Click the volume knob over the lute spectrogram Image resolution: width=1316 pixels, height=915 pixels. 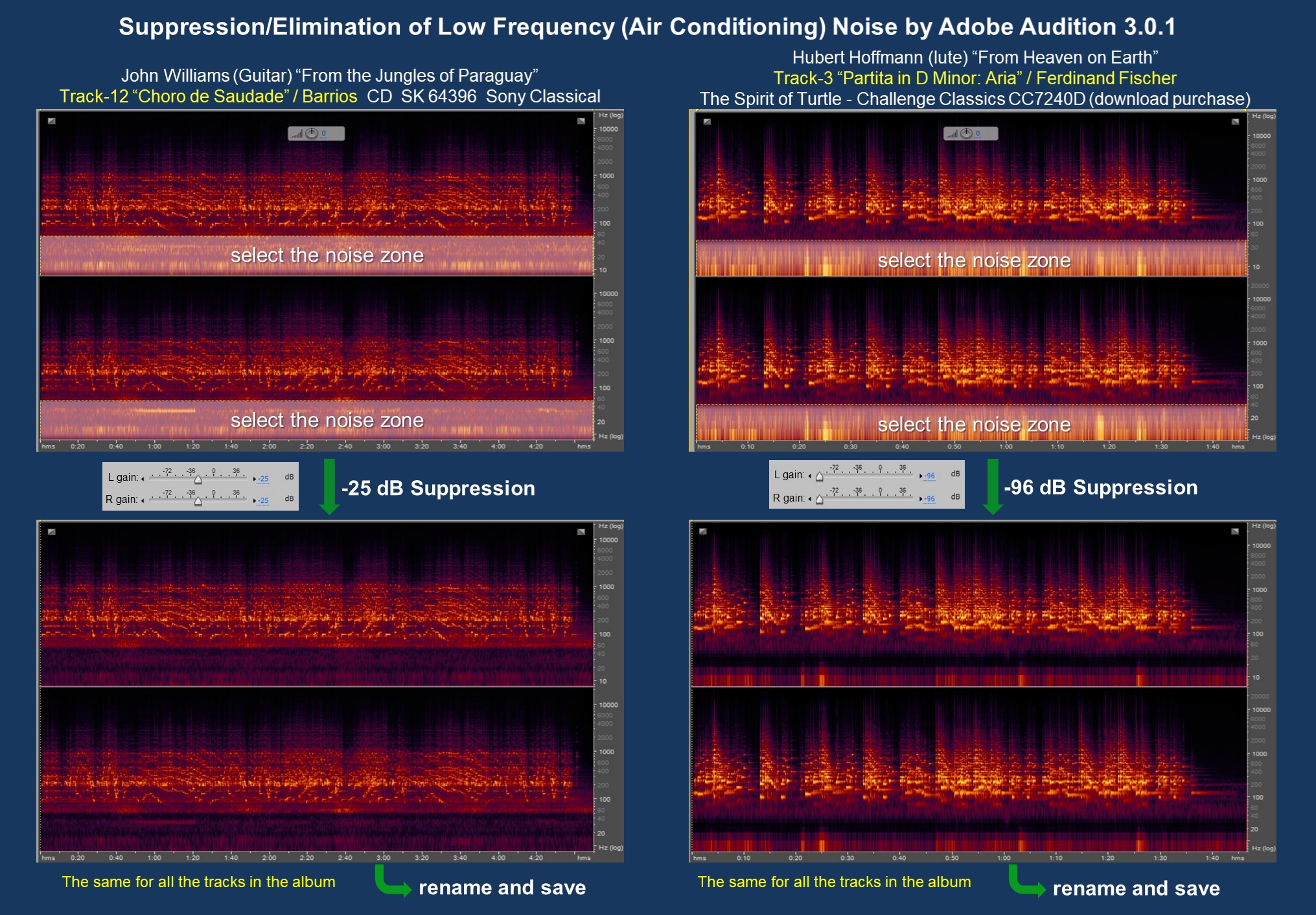coord(966,133)
